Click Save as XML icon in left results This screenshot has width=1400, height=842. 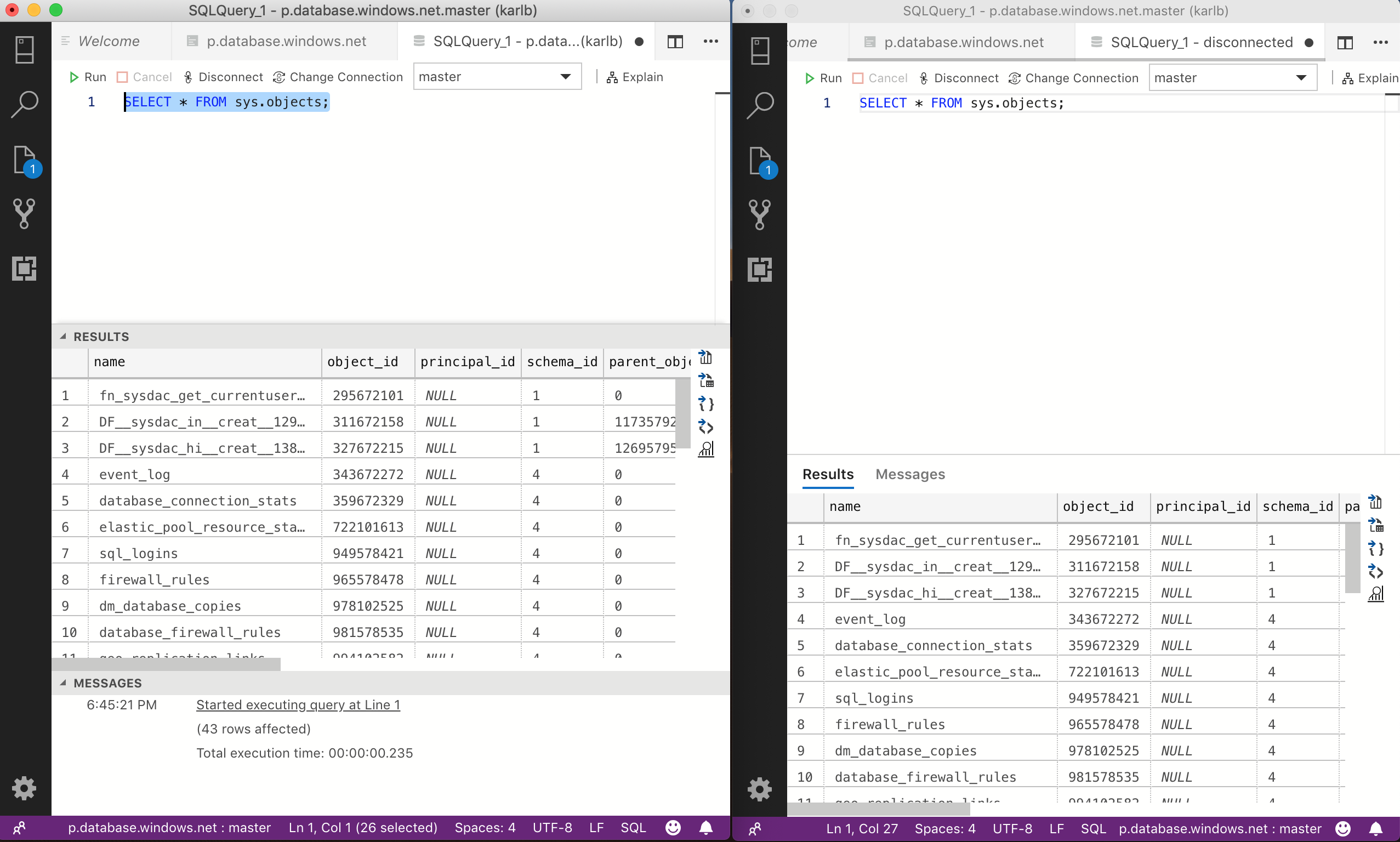click(705, 426)
